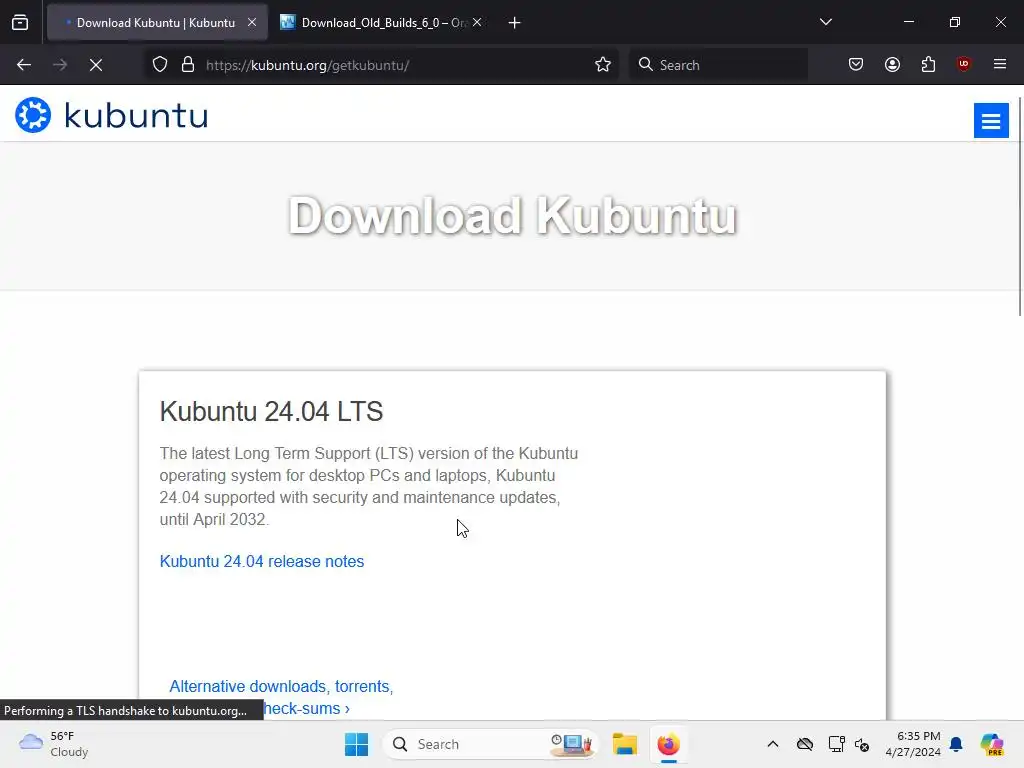
Task: Open the muted volume tray icon
Action: [x=862, y=744]
